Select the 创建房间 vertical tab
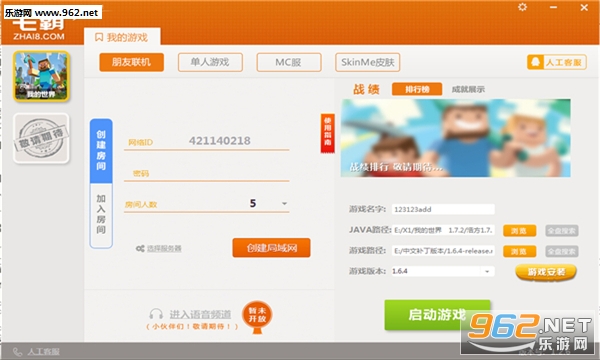Viewport: 600px width, 360px height. (101, 151)
